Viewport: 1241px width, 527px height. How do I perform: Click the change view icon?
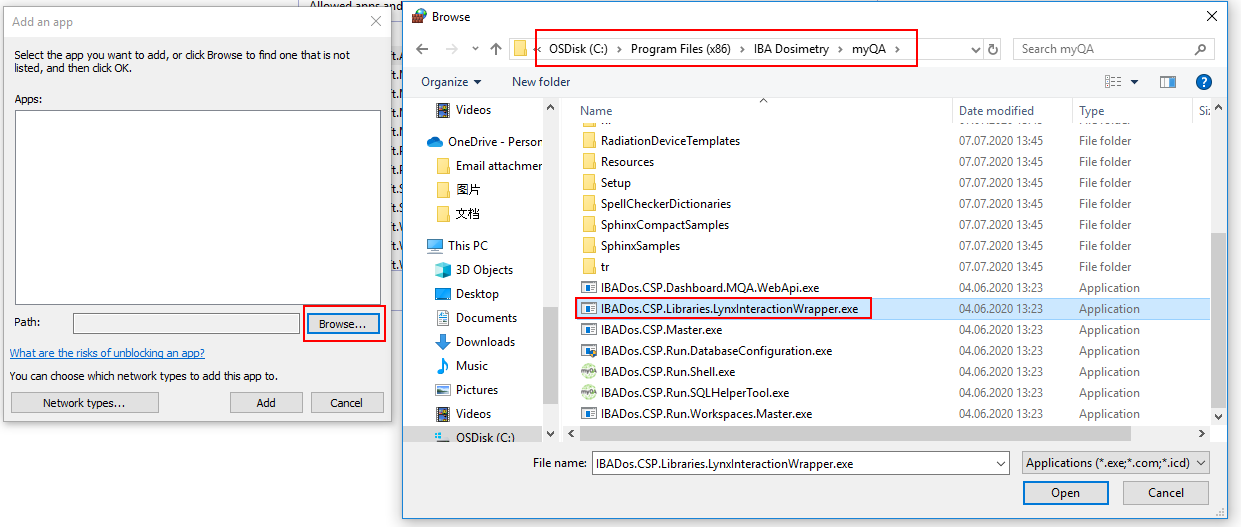coord(1113,82)
